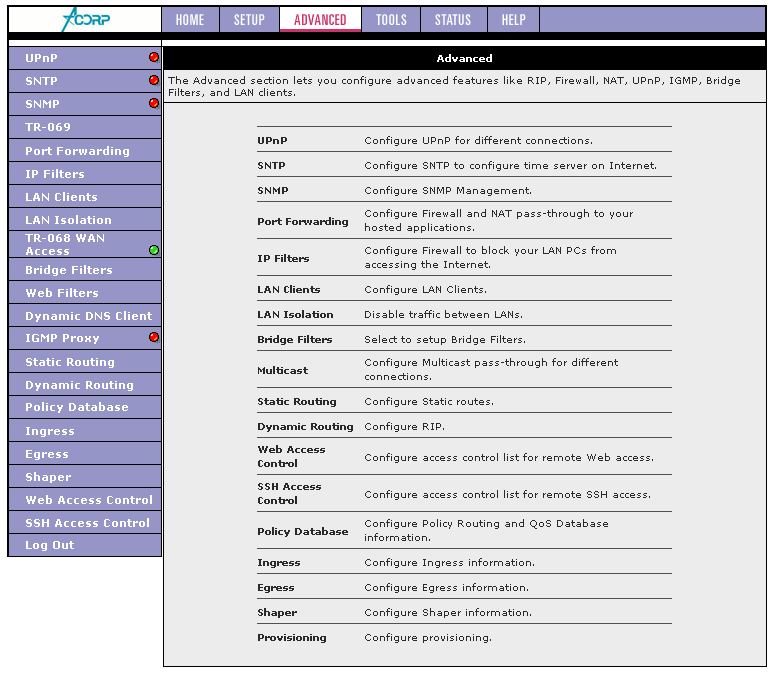Open TR-068 WAN Access sidebar item
This screenshot has width=776, height=676.
pos(85,244)
